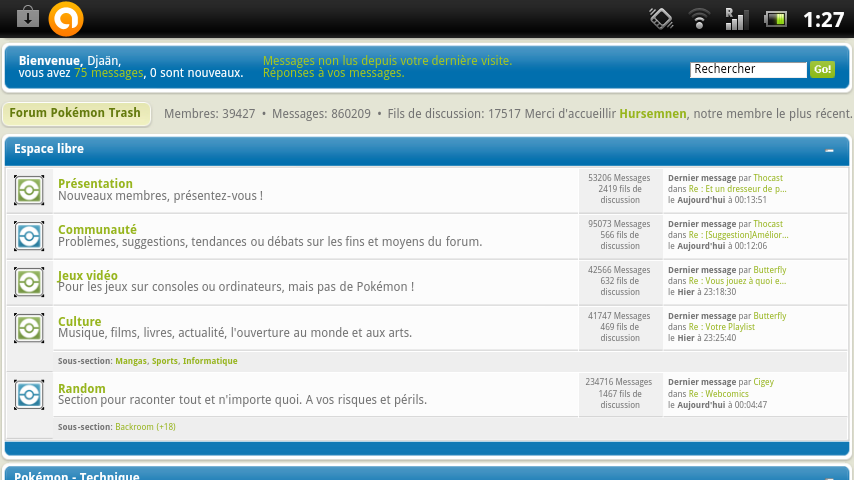
Task: Tap the orange app notification icon
Action: point(66,19)
